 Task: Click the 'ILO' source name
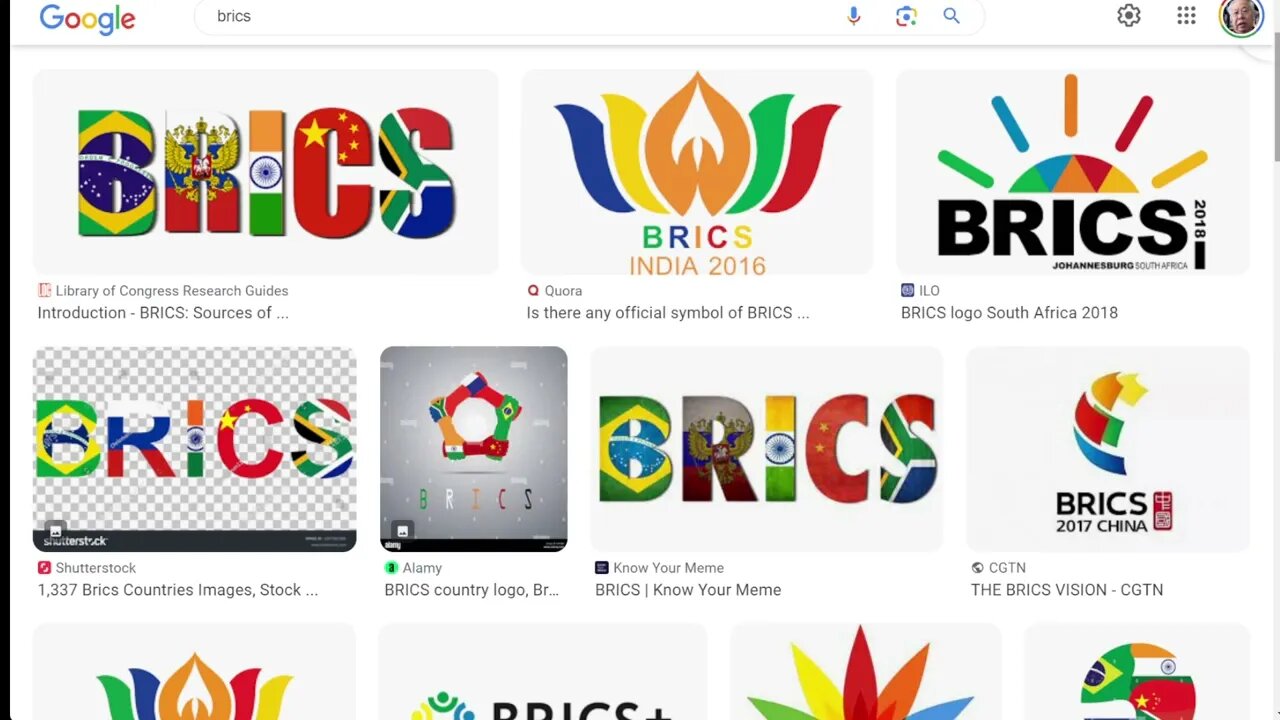click(x=929, y=290)
